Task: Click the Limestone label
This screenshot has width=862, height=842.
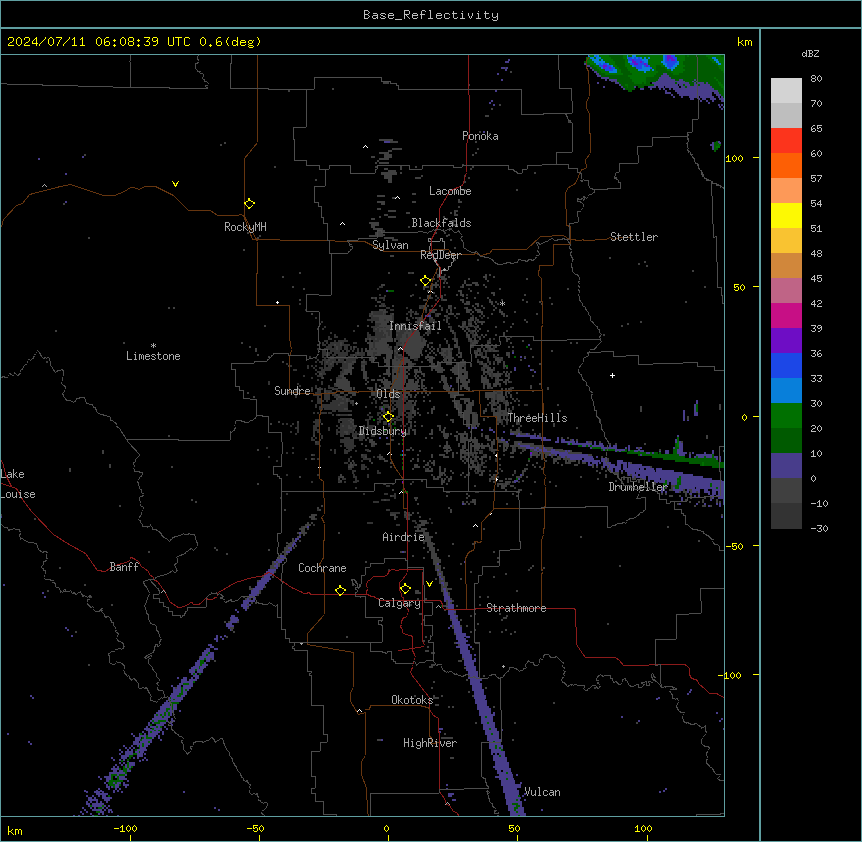Action: [153, 356]
